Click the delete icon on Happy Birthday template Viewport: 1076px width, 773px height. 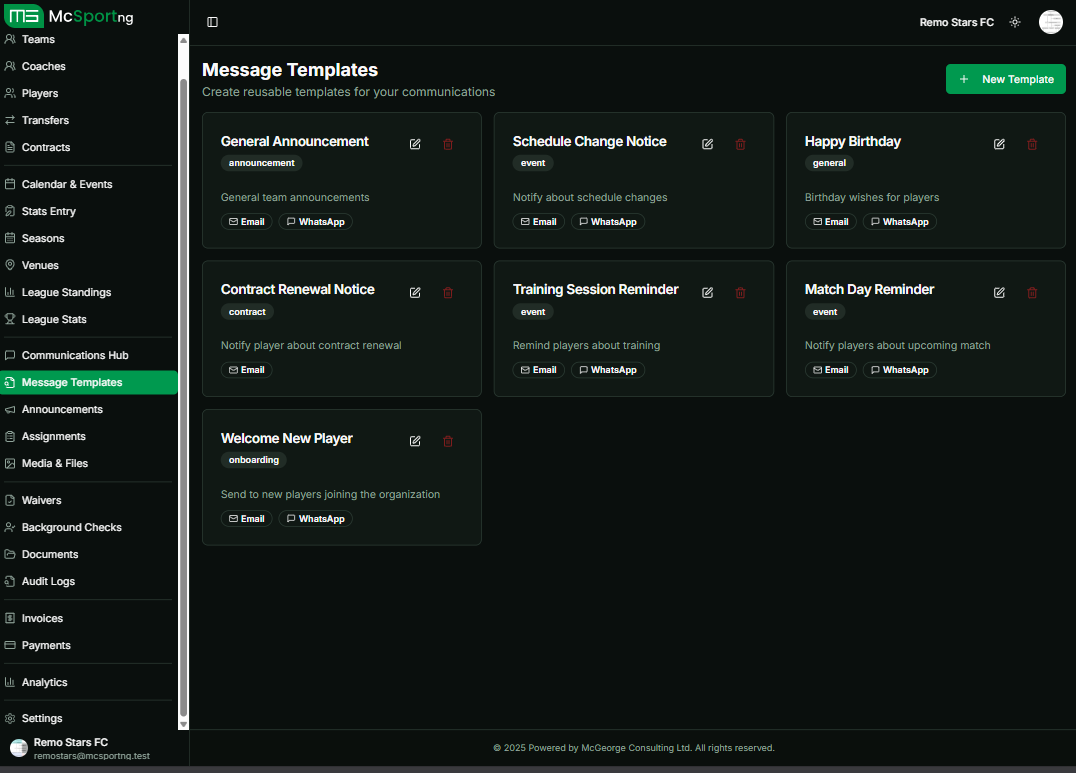(x=1032, y=144)
